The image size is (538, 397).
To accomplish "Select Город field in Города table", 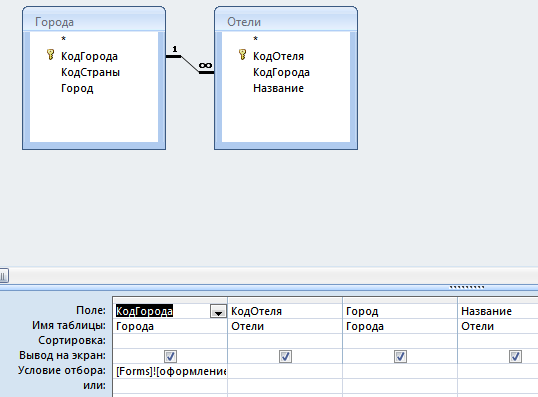I will (77, 89).
